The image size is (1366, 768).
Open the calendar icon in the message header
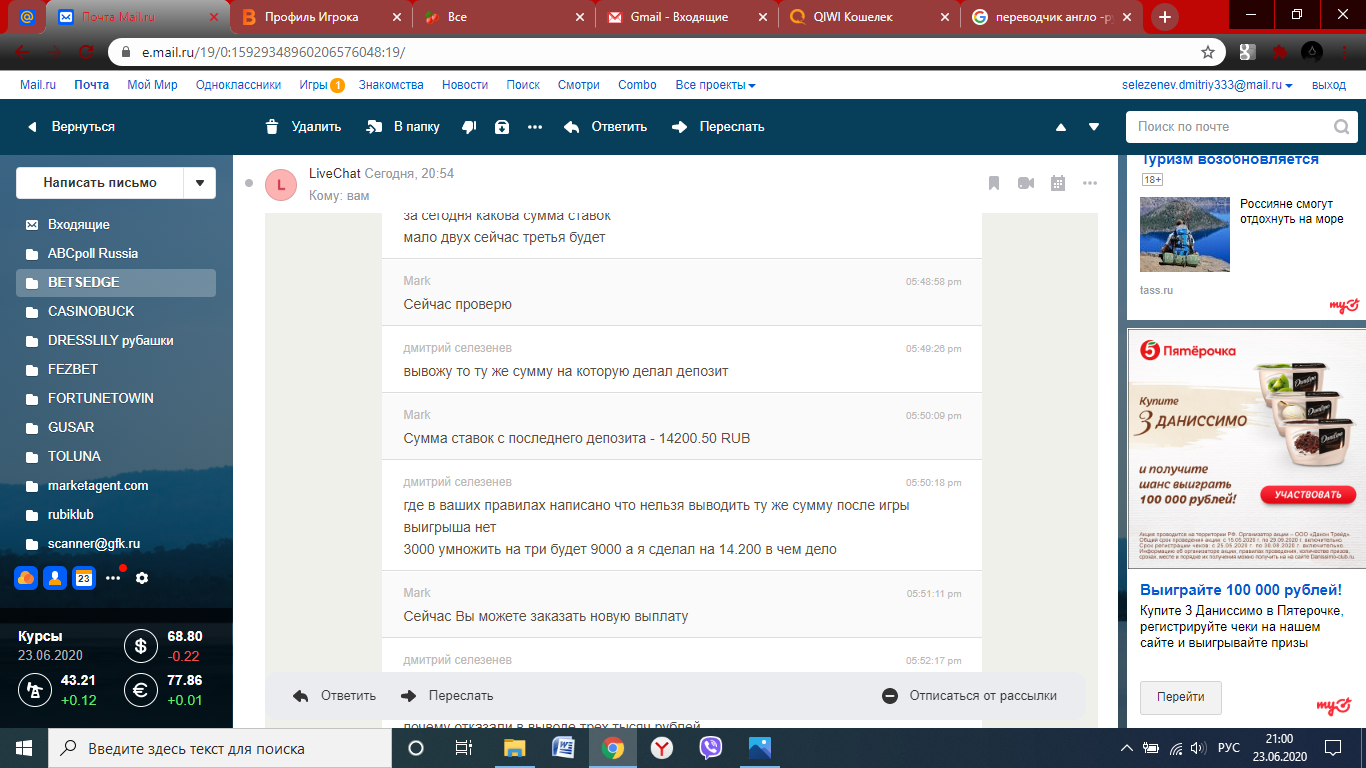(1058, 183)
